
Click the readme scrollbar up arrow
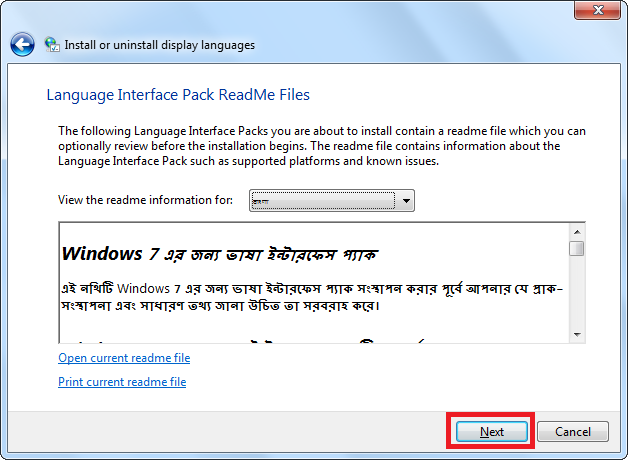pos(577,232)
